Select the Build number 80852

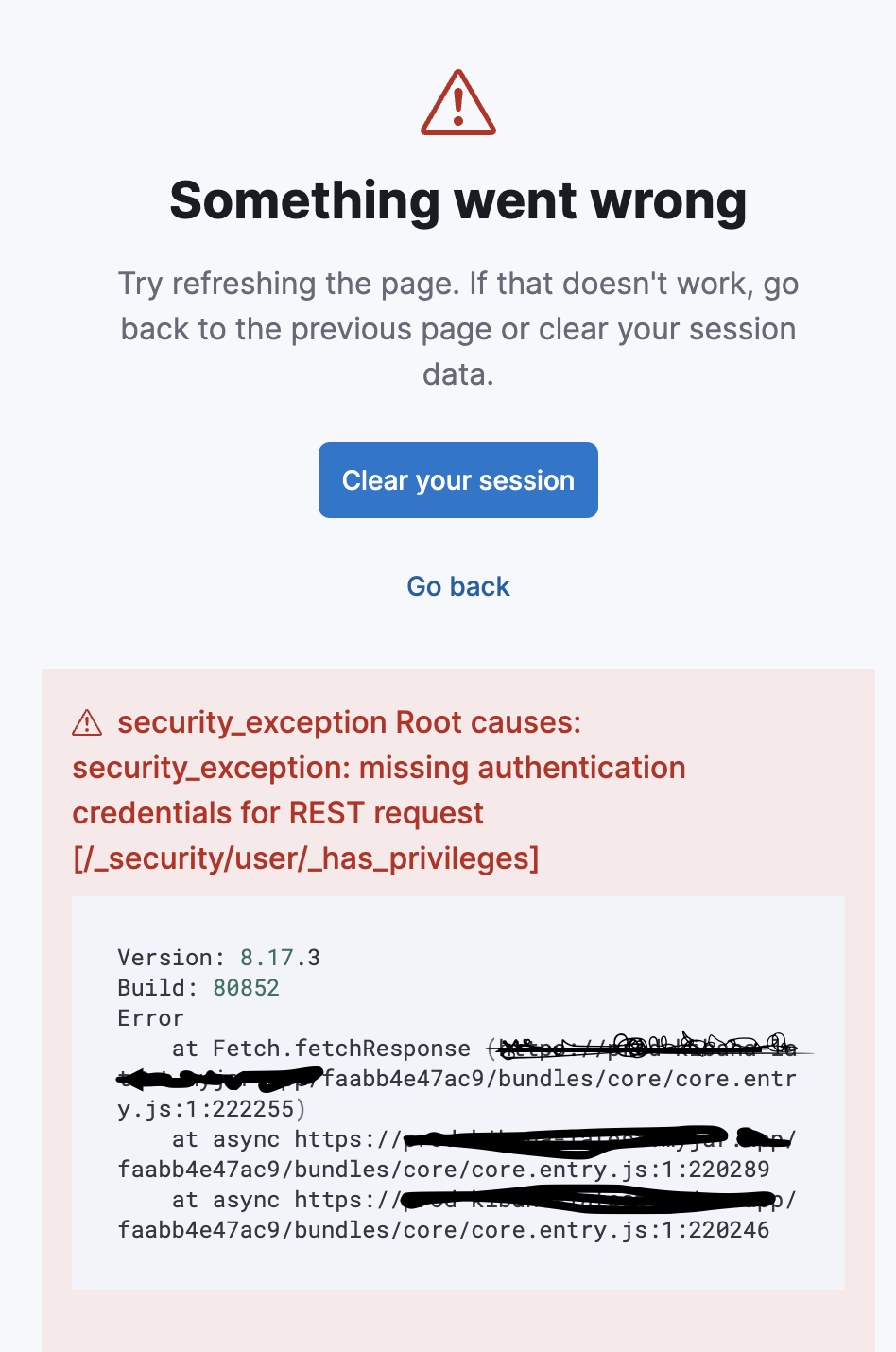[246, 988]
